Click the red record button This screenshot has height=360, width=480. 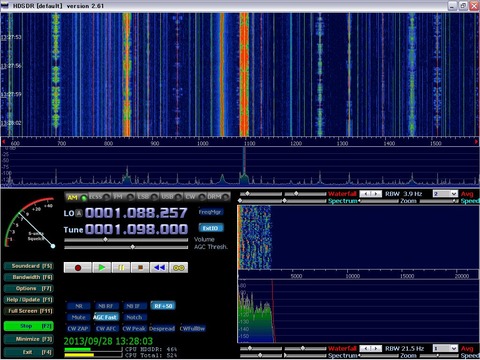(x=77, y=268)
